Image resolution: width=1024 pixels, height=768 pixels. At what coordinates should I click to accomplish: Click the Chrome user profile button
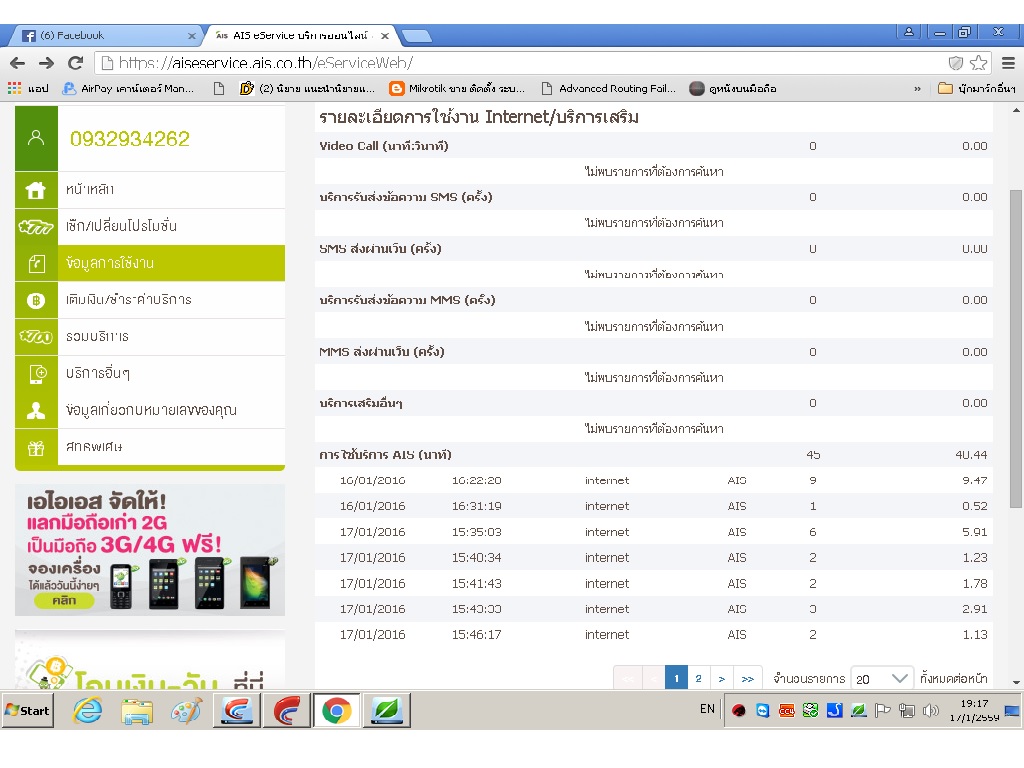(908, 31)
